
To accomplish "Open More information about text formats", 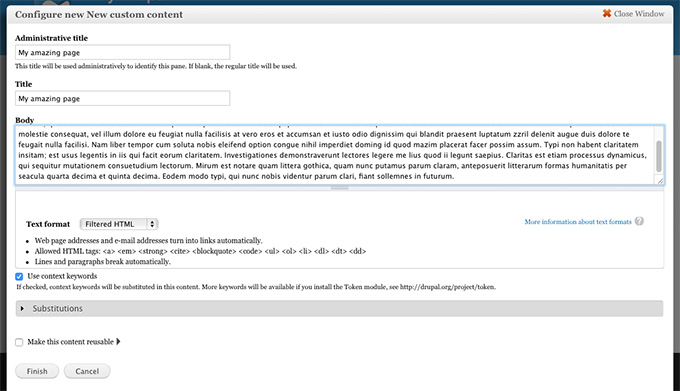I will tap(578, 222).
